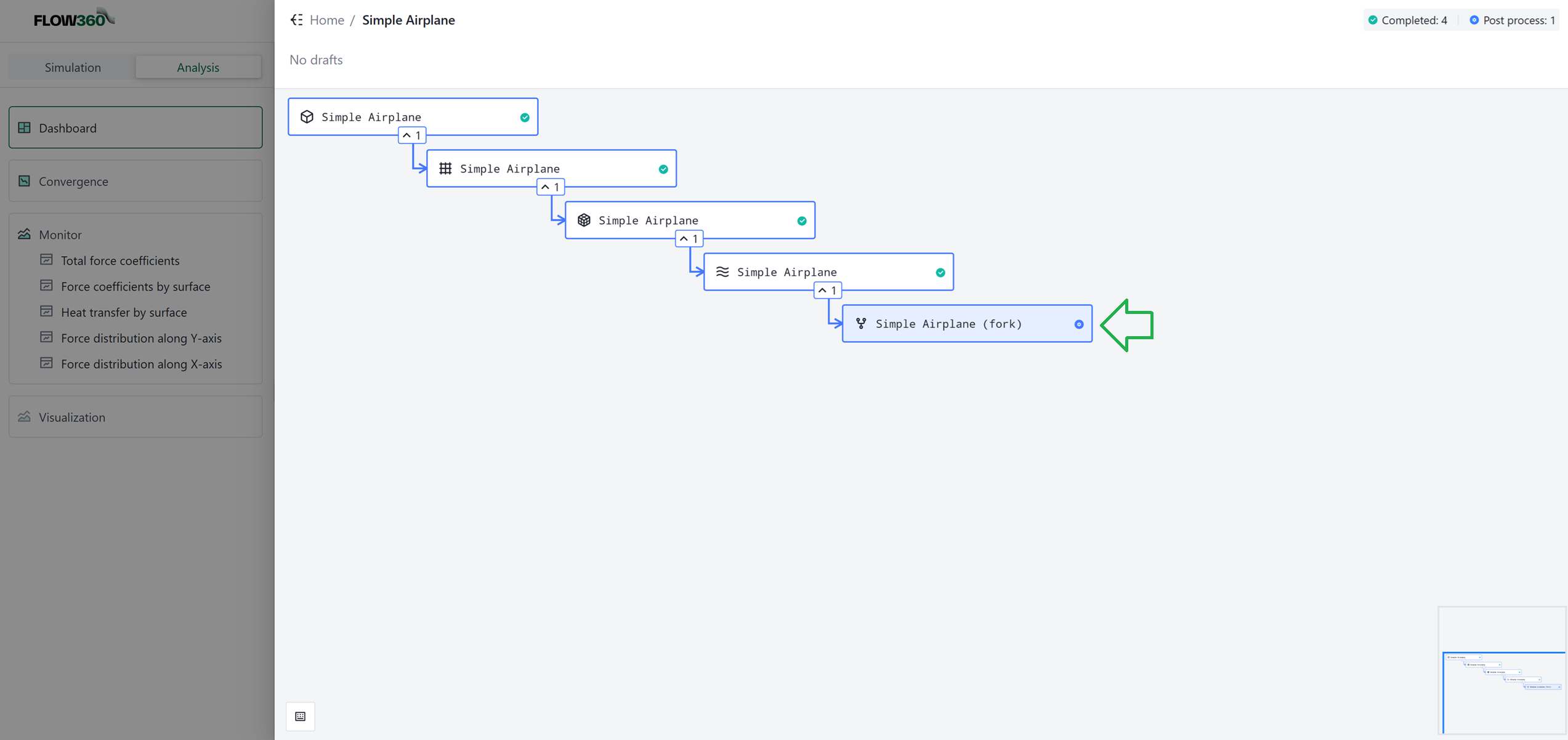
Task: Click the Post process: 1 status label
Action: [x=1519, y=20]
